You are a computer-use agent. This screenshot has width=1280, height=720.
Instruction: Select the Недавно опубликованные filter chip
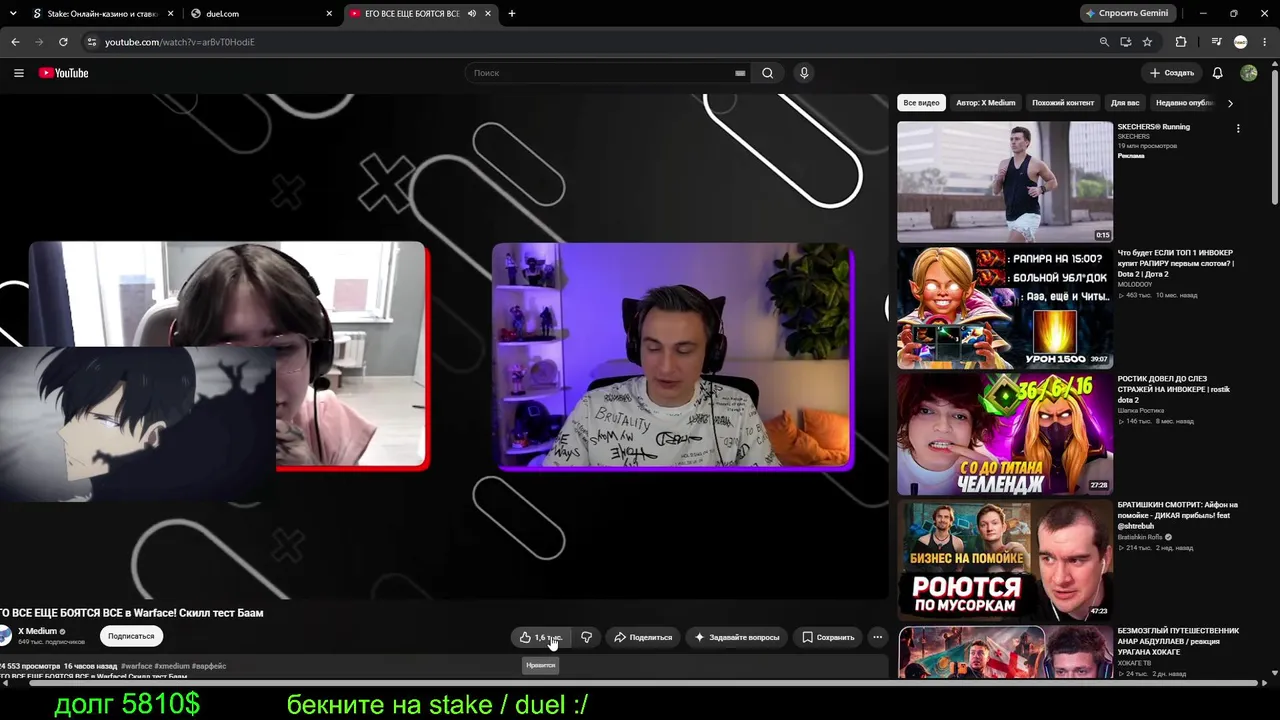click(1185, 103)
